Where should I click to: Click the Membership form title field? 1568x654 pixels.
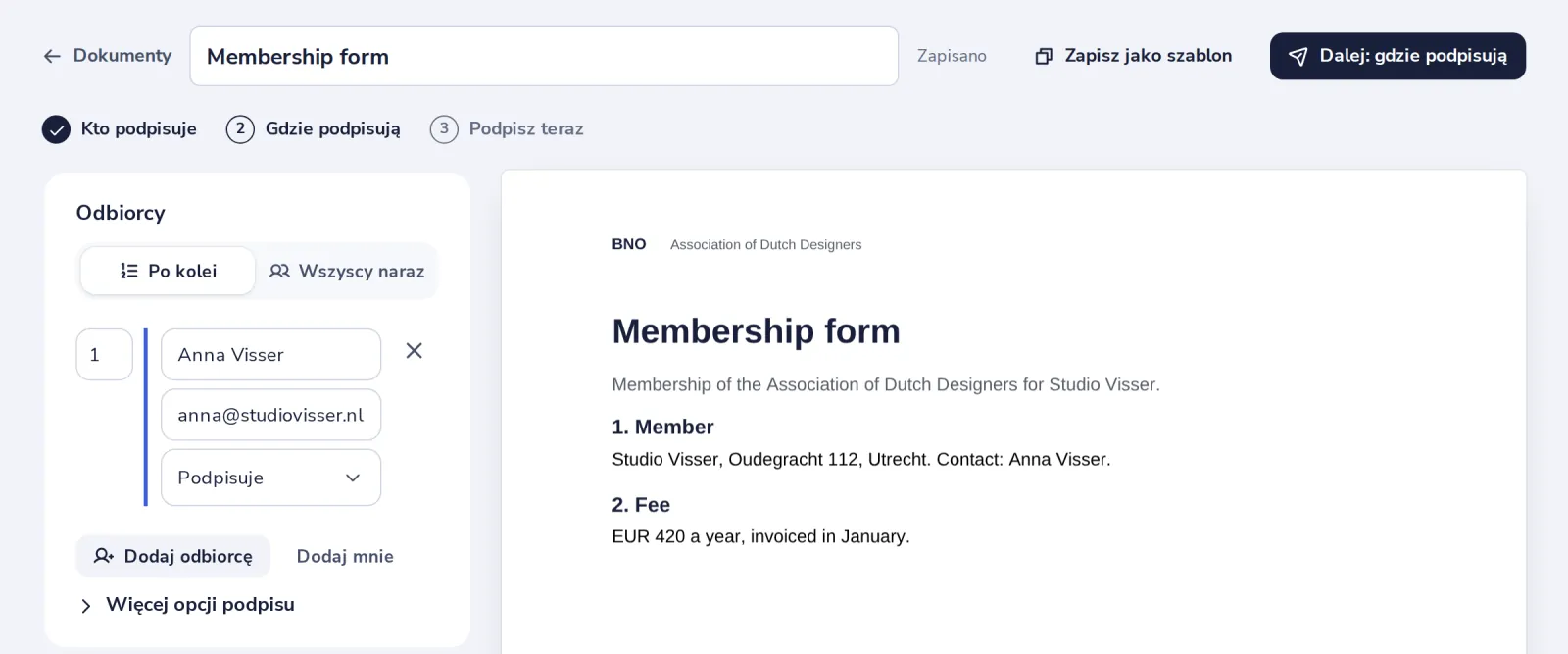pos(544,57)
